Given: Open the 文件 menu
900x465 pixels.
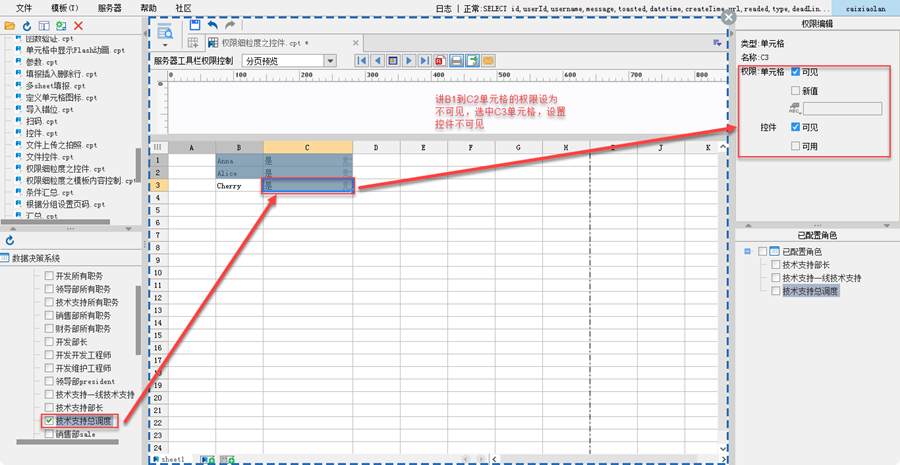Looking at the screenshot, I should pyautogui.click(x=24, y=8).
